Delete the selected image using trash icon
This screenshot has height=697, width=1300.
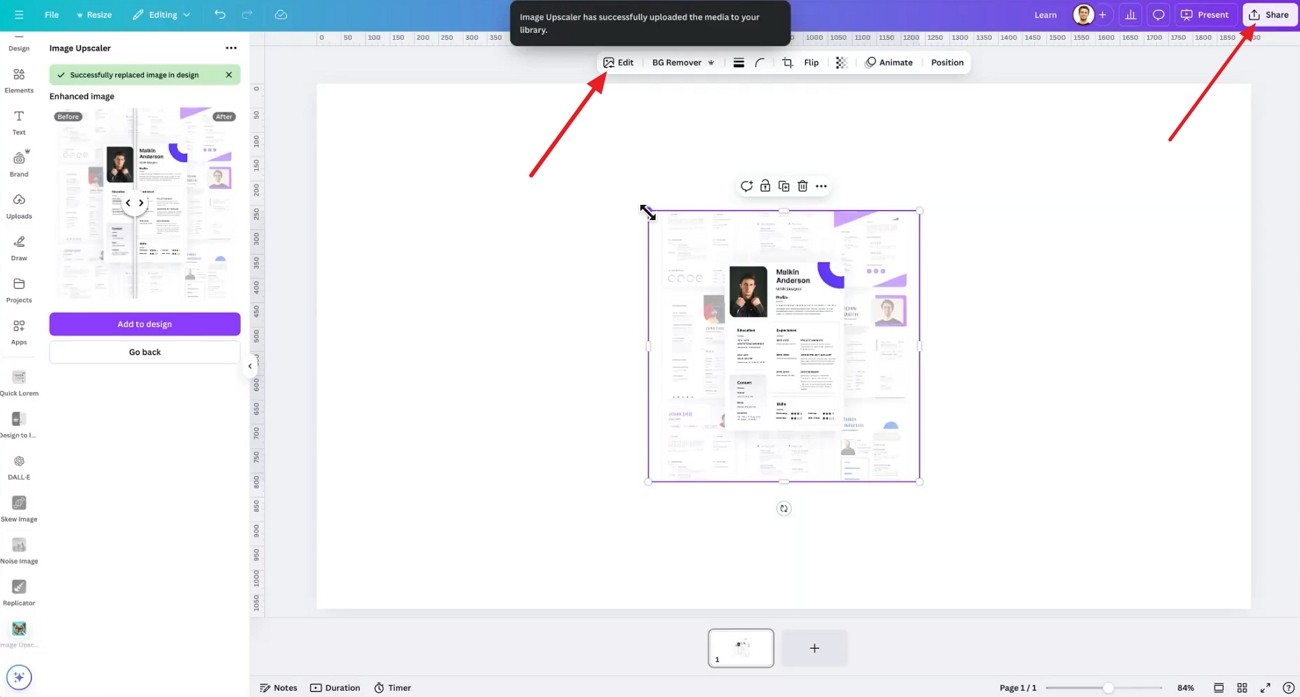click(802, 186)
